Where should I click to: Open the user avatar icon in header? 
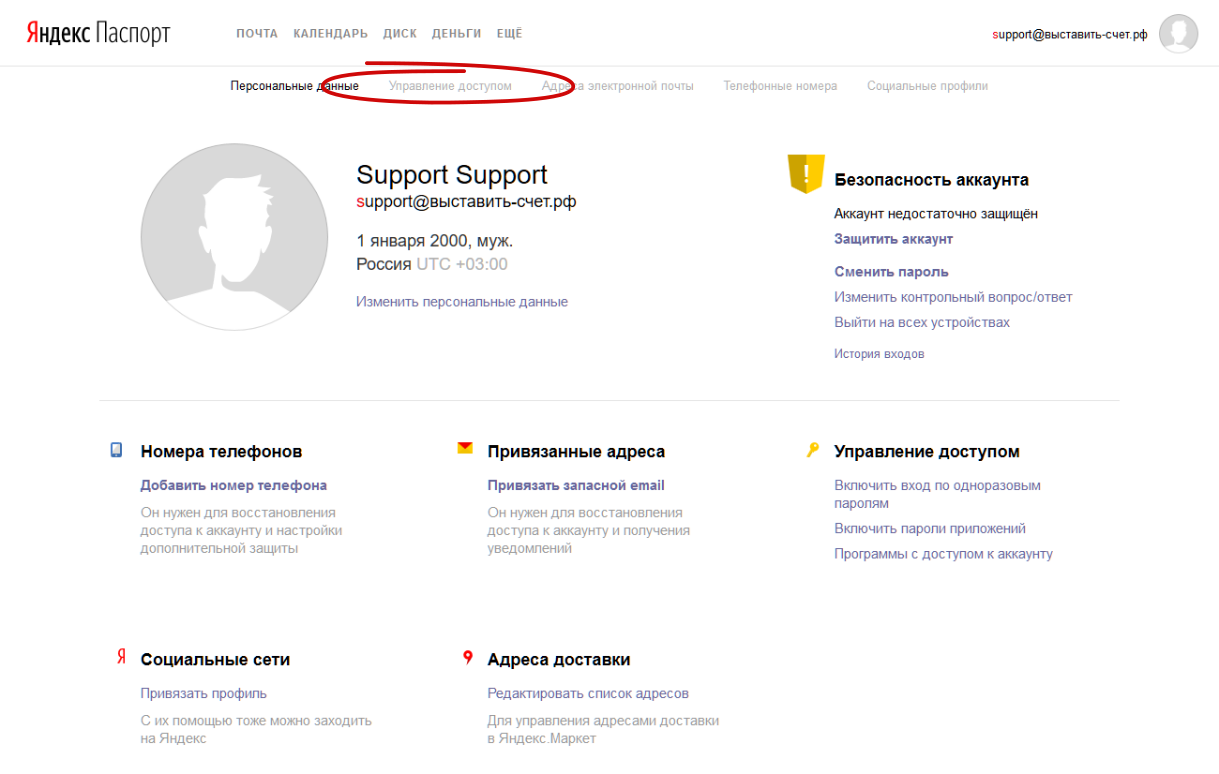pyautogui.click(x=1178, y=34)
